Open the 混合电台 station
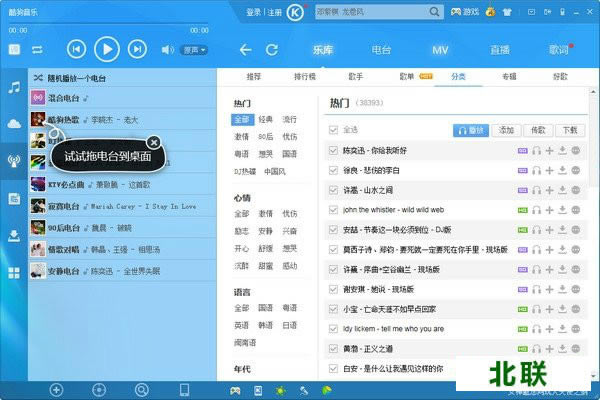This screenshot has width=600, height=400. 122,98
